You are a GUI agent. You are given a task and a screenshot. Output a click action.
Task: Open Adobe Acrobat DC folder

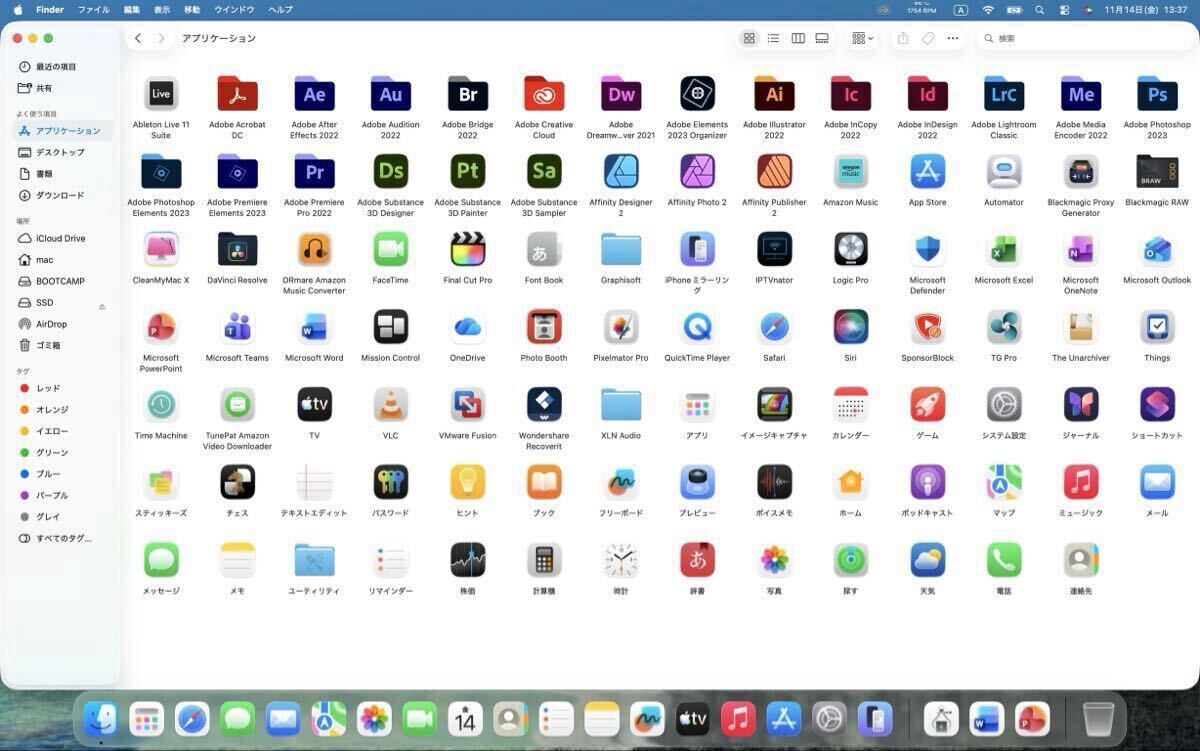(237, 94)
